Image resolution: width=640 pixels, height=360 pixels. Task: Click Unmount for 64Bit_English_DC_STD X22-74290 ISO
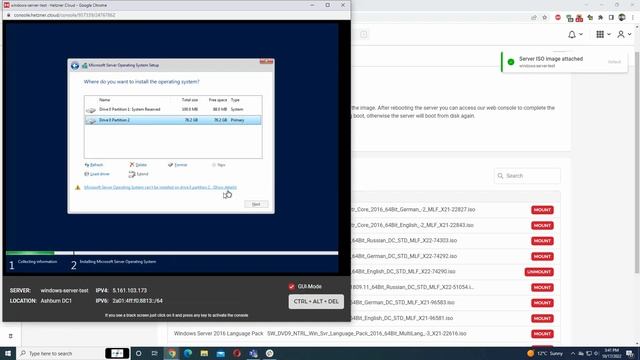[539, 272]
